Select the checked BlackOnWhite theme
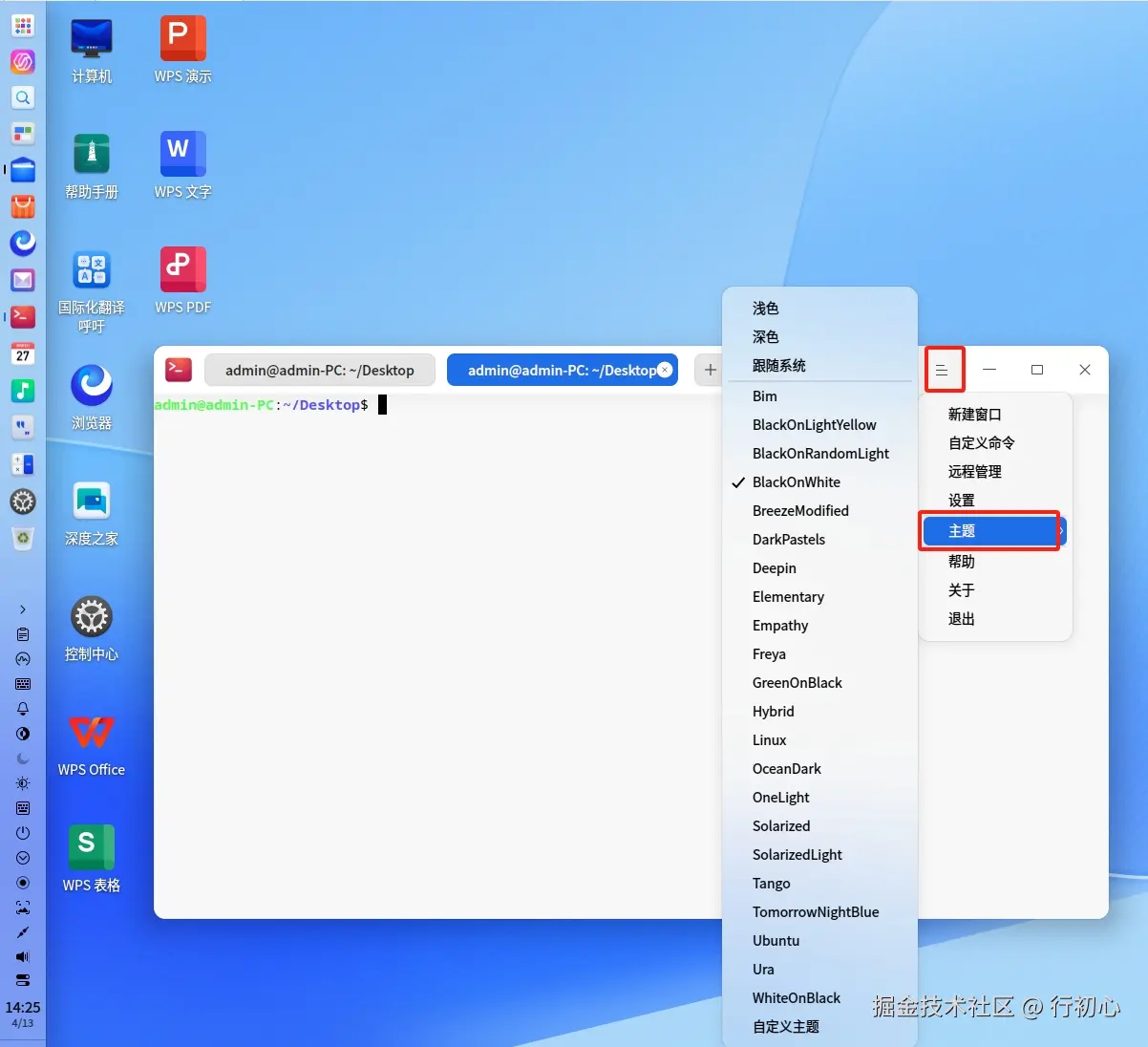 coord(819,482)
